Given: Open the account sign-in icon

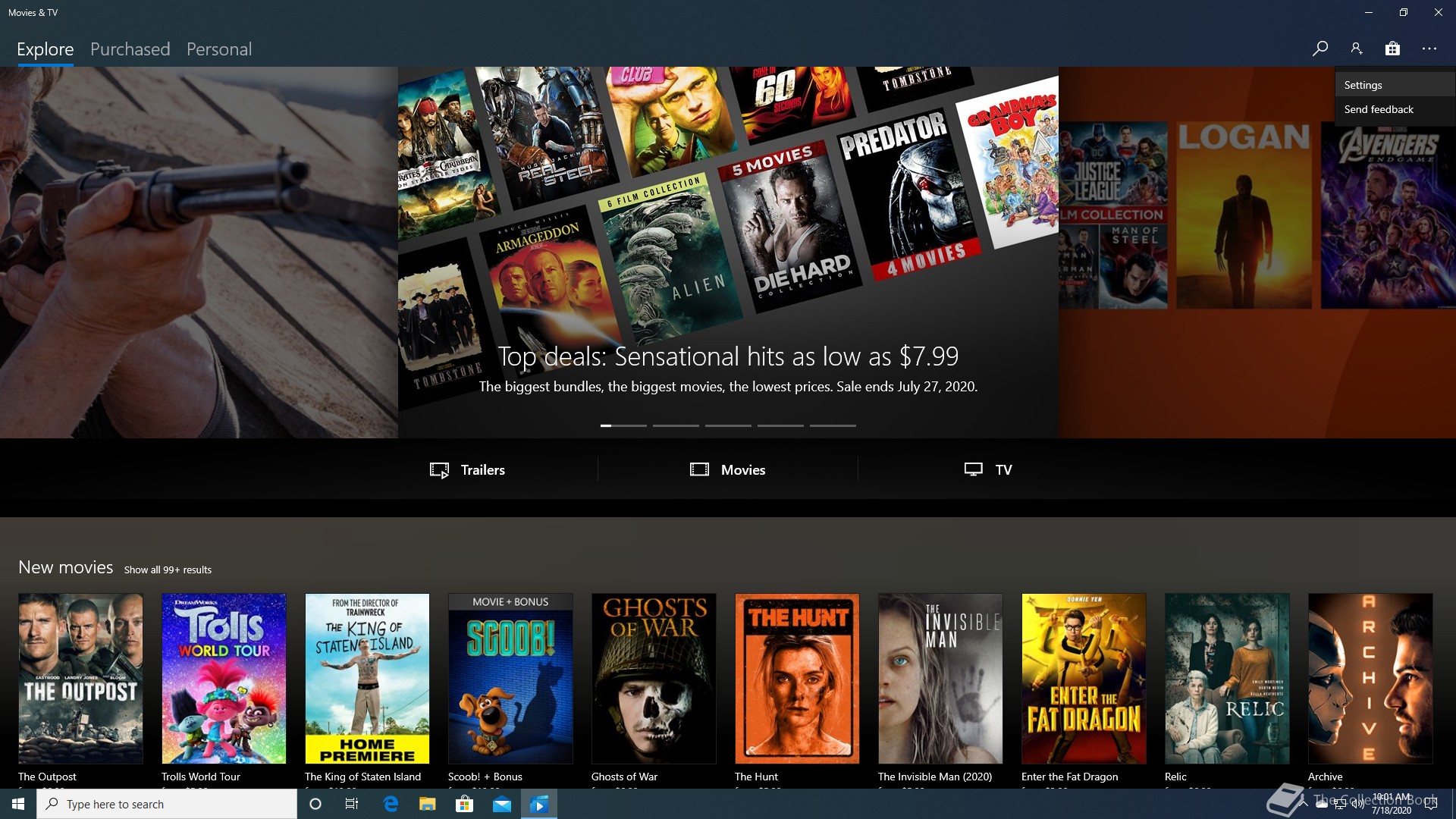Looking at the screenshot, I should pyautogui.click(x=1356, y=49).
